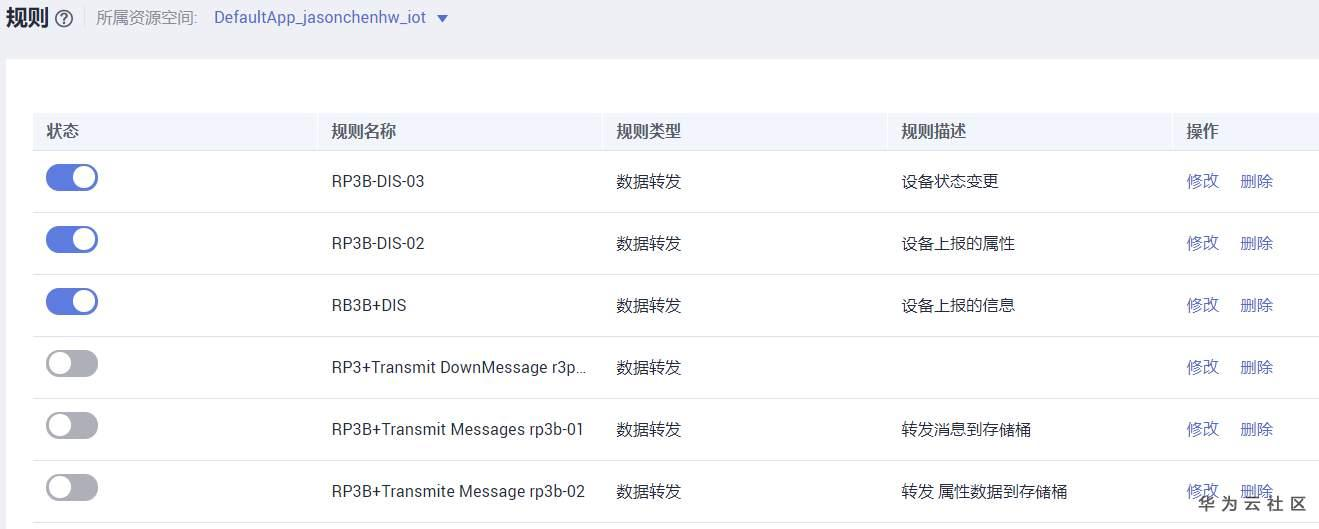Click 修改 for rule RP3B-DIS-03
The width and height of the screenshot is (1319, 529).
point(1202,182)
